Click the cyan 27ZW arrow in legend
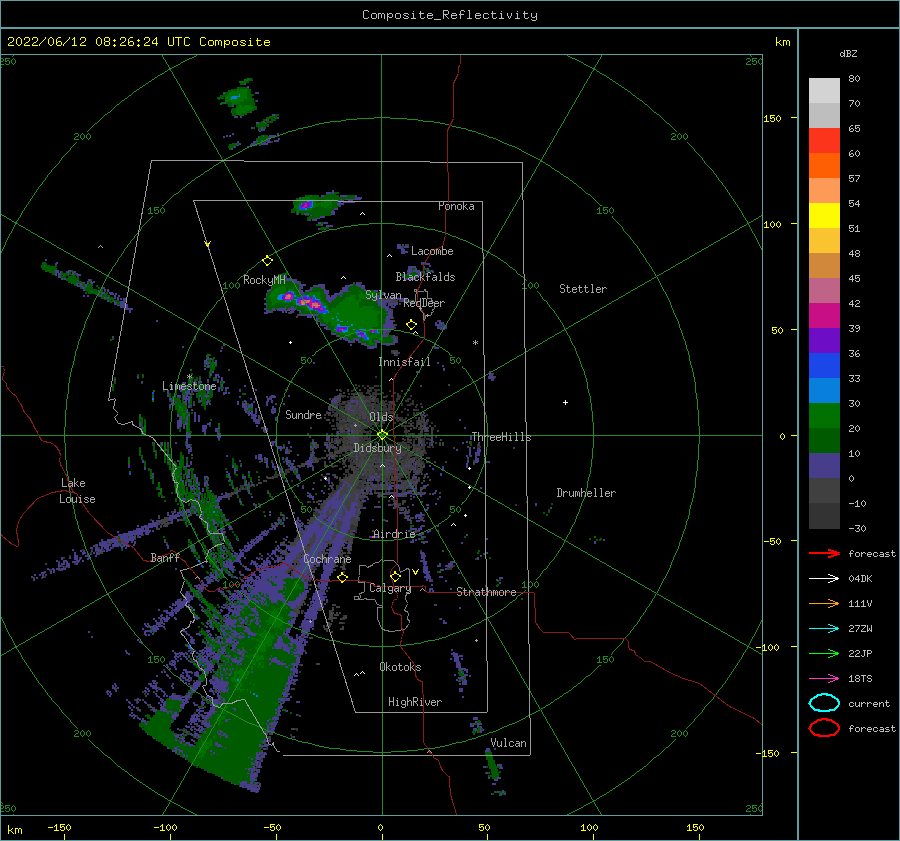Image resolution: width=900 pixels, height=841 pixels. [824, 629]
